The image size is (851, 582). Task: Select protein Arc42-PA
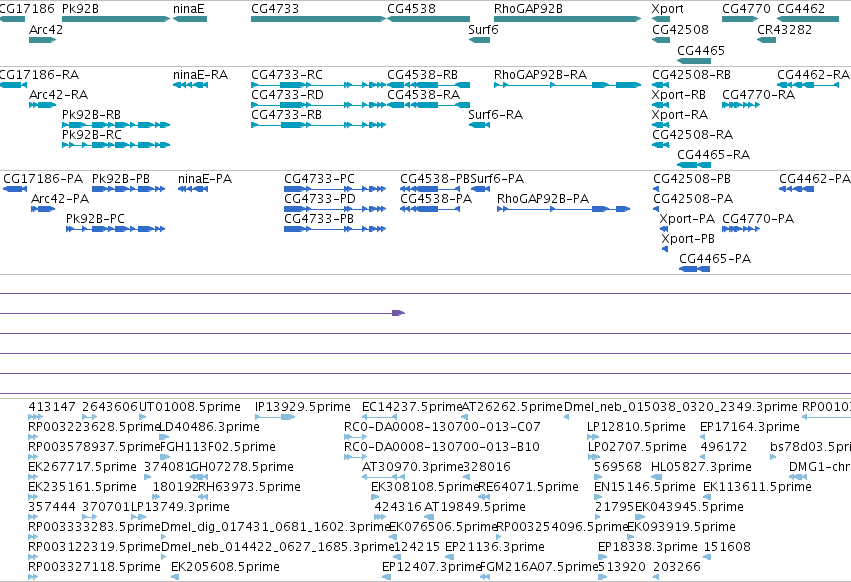pos(43,209)
